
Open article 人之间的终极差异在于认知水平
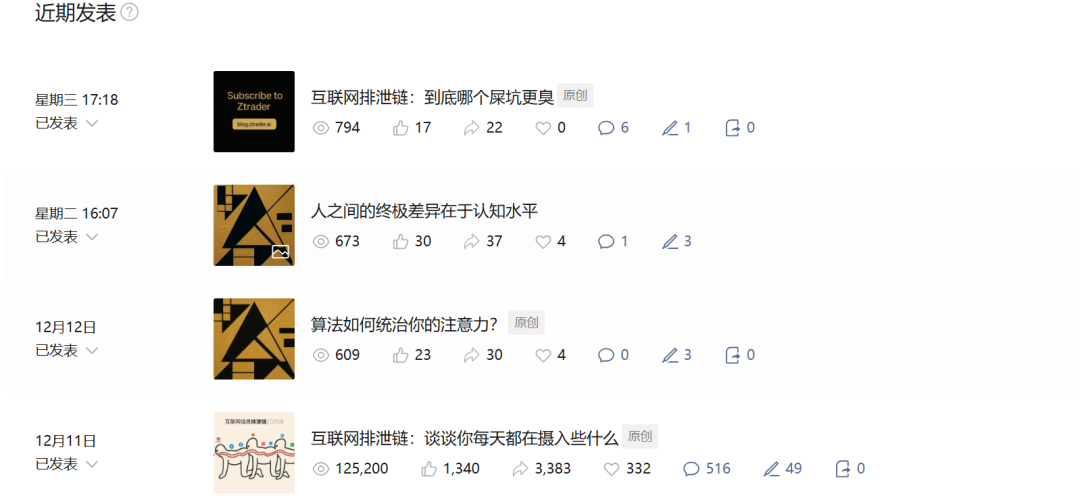424,211
